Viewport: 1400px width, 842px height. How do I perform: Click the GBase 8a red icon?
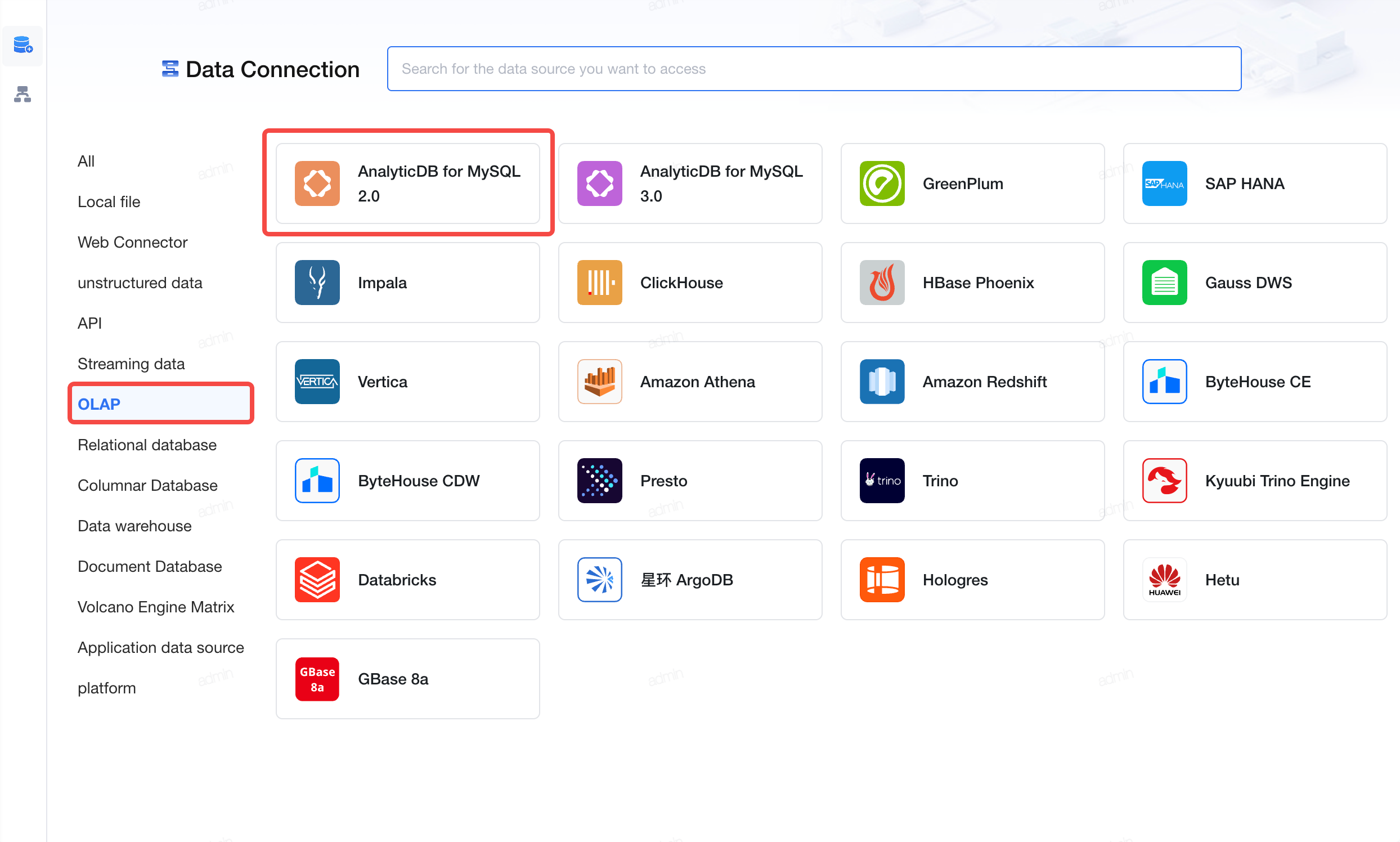click(x=317, y=679)
